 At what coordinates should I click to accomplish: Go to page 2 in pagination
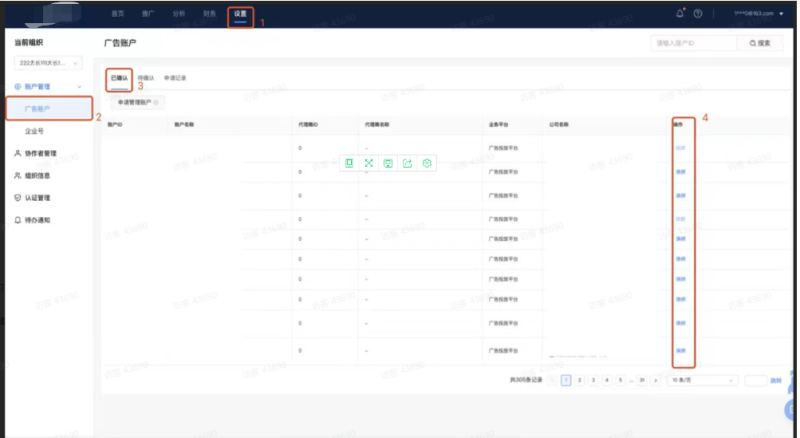click(x=579, y=381)
